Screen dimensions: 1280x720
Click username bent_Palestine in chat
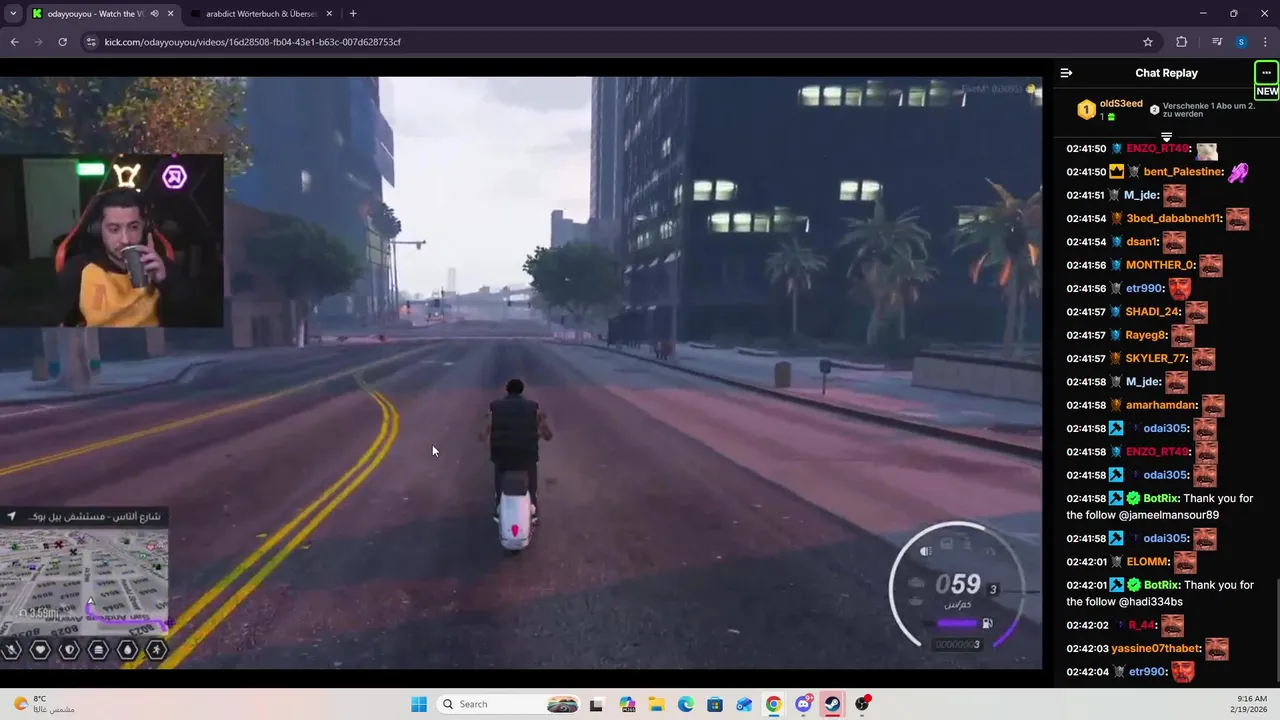pos(1183,172)
